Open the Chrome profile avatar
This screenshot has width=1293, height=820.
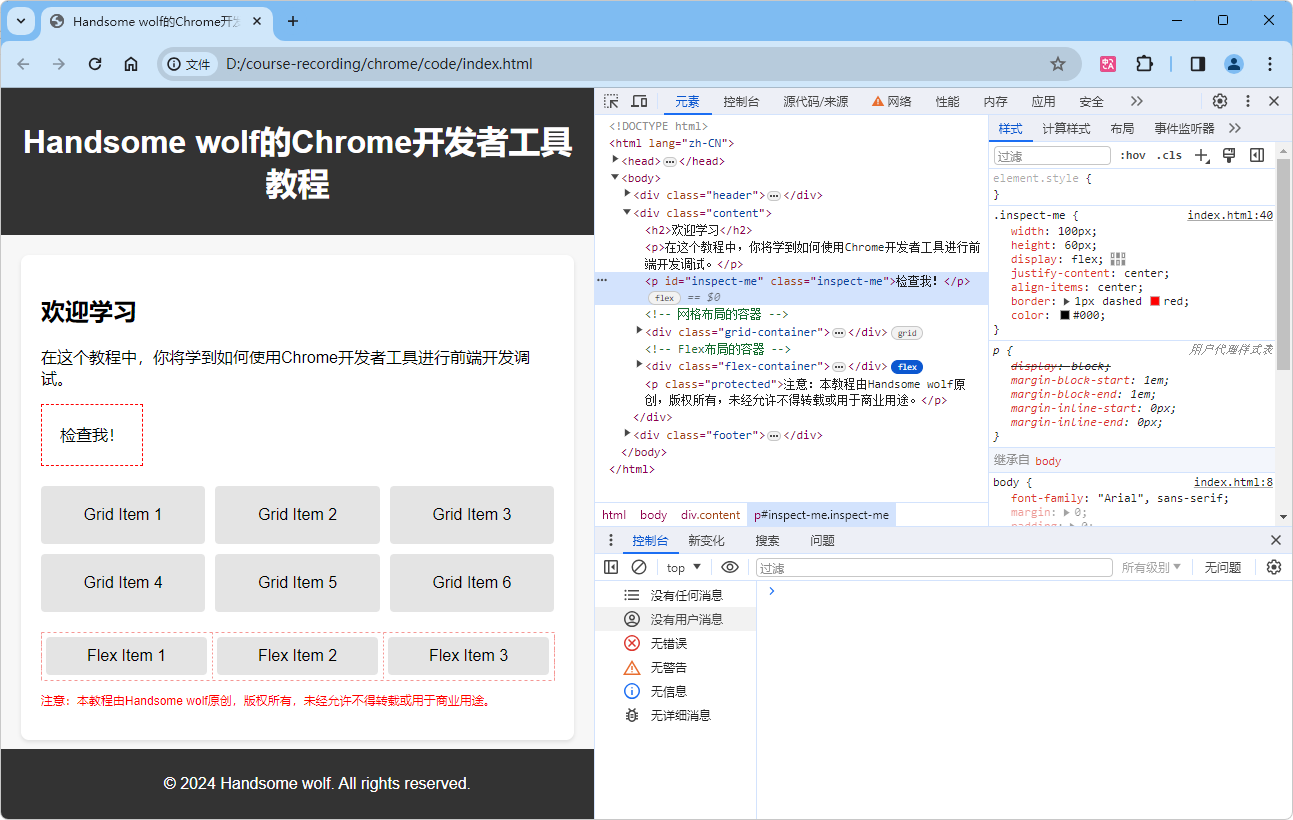point(1234,64)
